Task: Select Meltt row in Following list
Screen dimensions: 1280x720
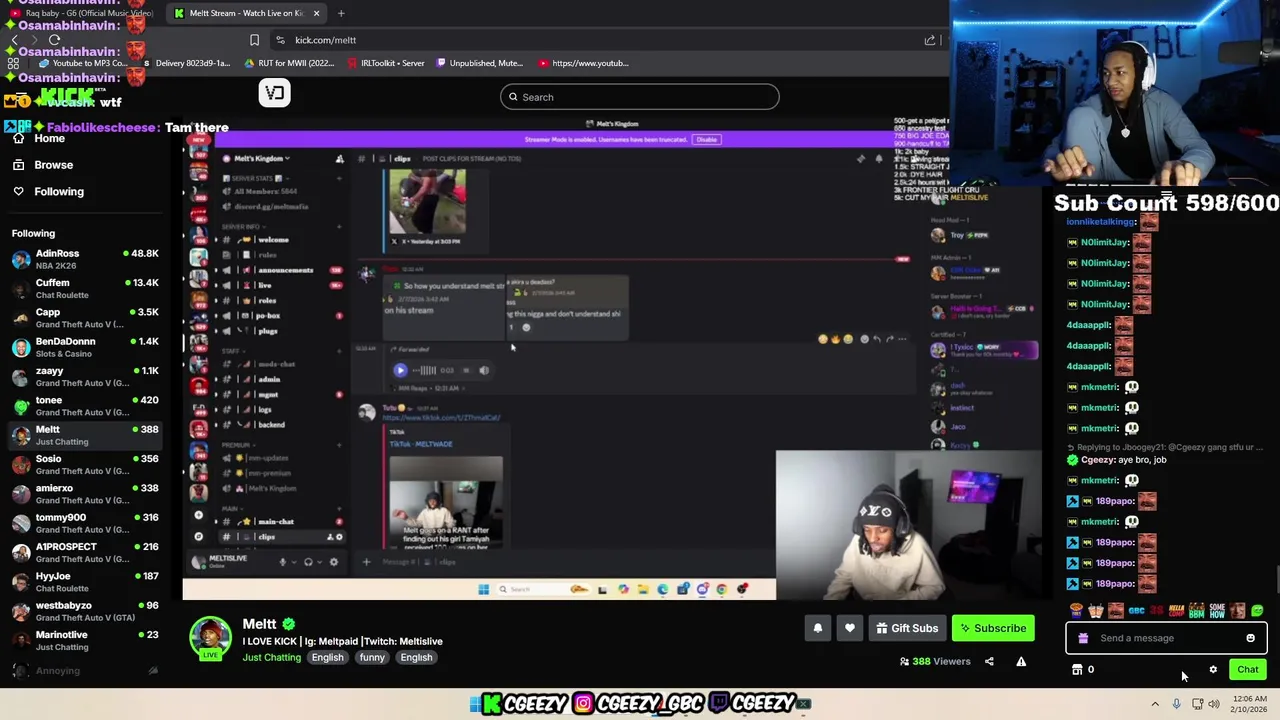Action: pyautogui.click(x=85, y=435)
